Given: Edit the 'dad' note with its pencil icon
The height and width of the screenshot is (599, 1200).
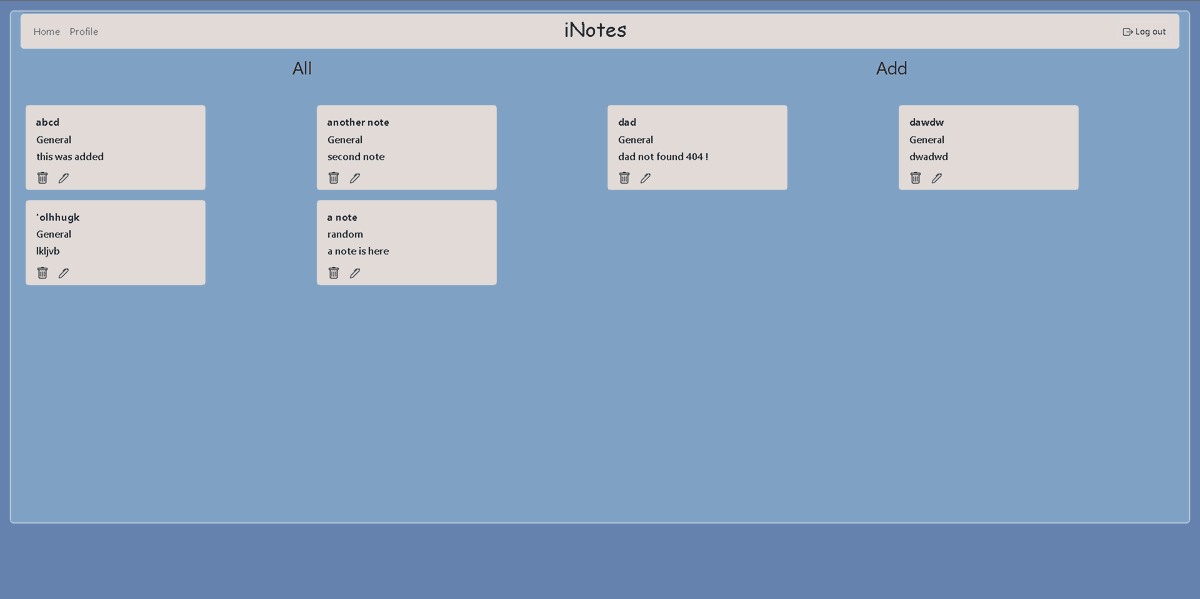Looking at the screenshot, I should [x=646, y=178].
